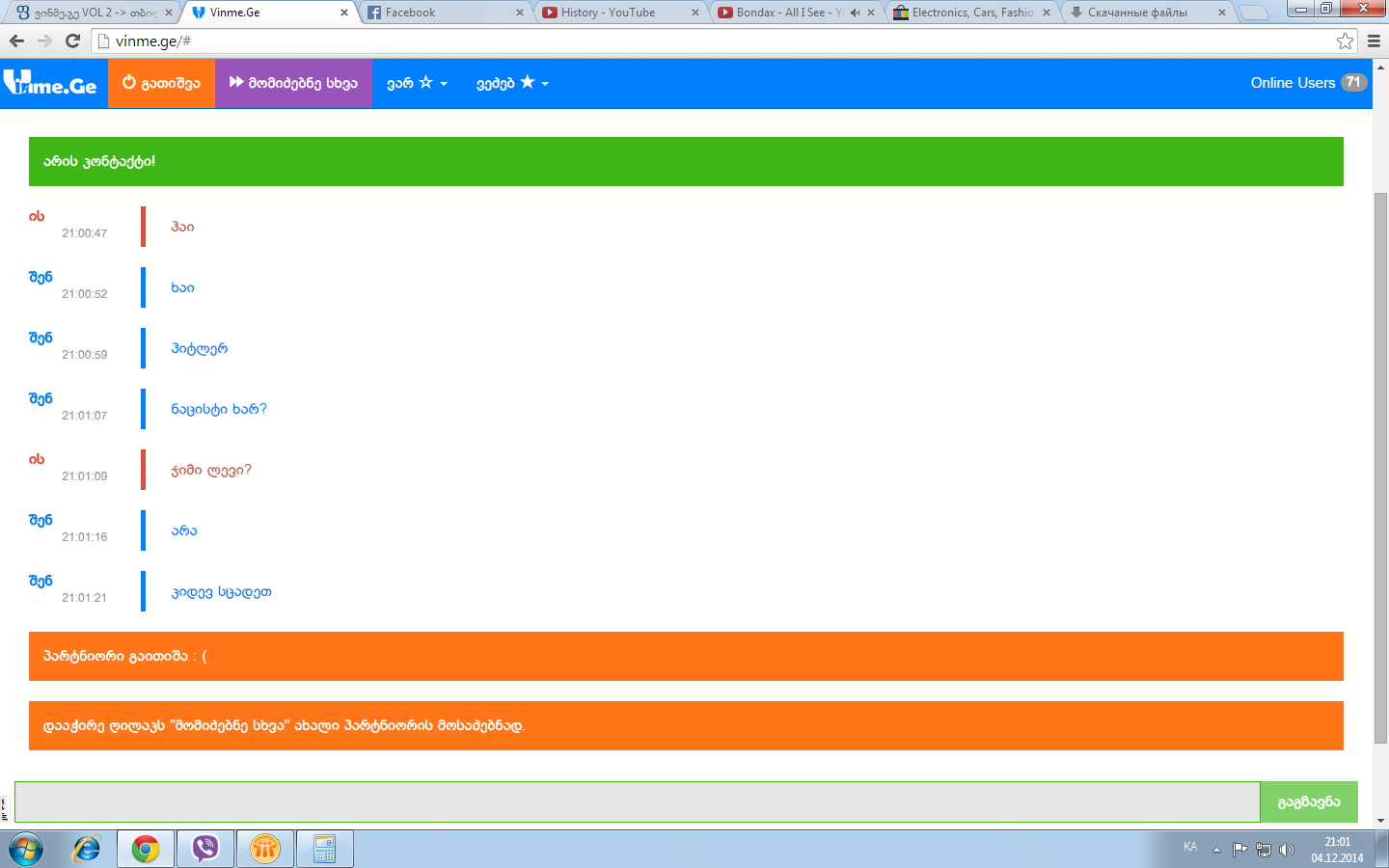Click the გაგზავნა send button
1389x868 pixels.
1309,801
